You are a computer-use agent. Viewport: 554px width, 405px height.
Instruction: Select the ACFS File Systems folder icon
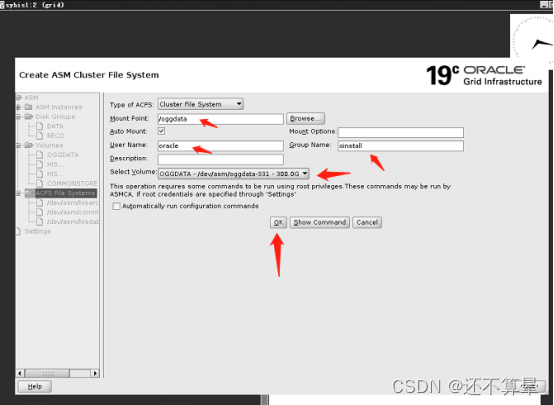pos(29,193)
